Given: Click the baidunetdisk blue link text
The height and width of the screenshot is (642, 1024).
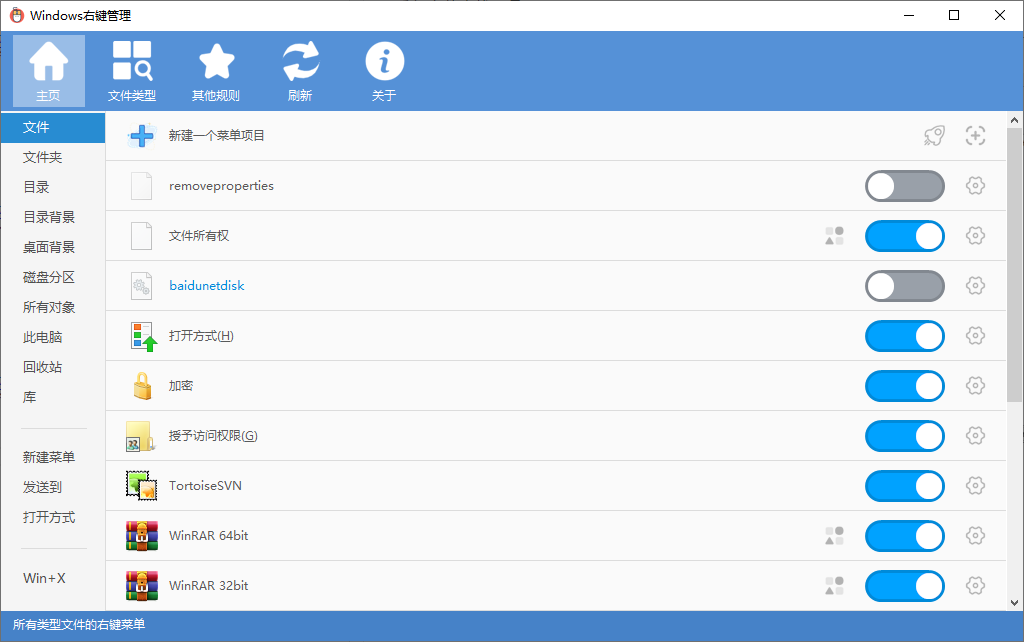Looking at the screenshot, I should click(x=206, y=286).
